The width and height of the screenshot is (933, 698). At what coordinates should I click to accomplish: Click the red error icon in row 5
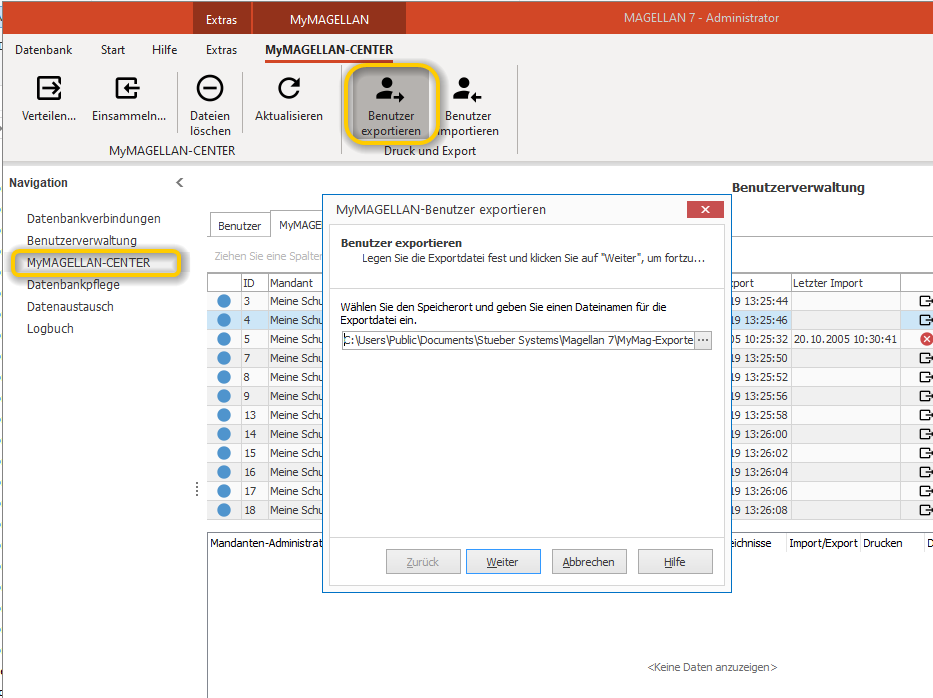click(x=926, y=339)
